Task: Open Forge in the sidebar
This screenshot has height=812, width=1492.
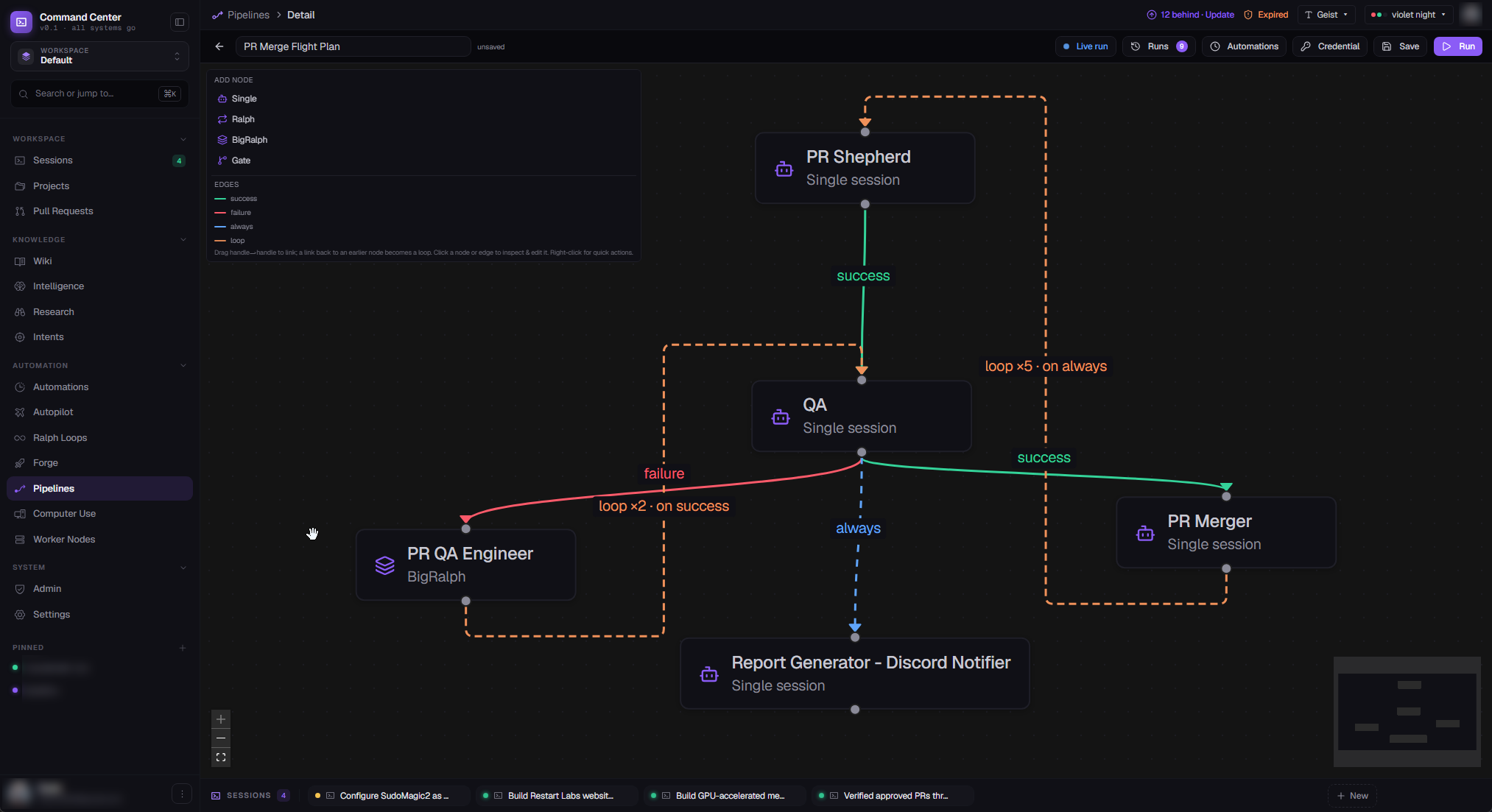Action: pos(99,463)
